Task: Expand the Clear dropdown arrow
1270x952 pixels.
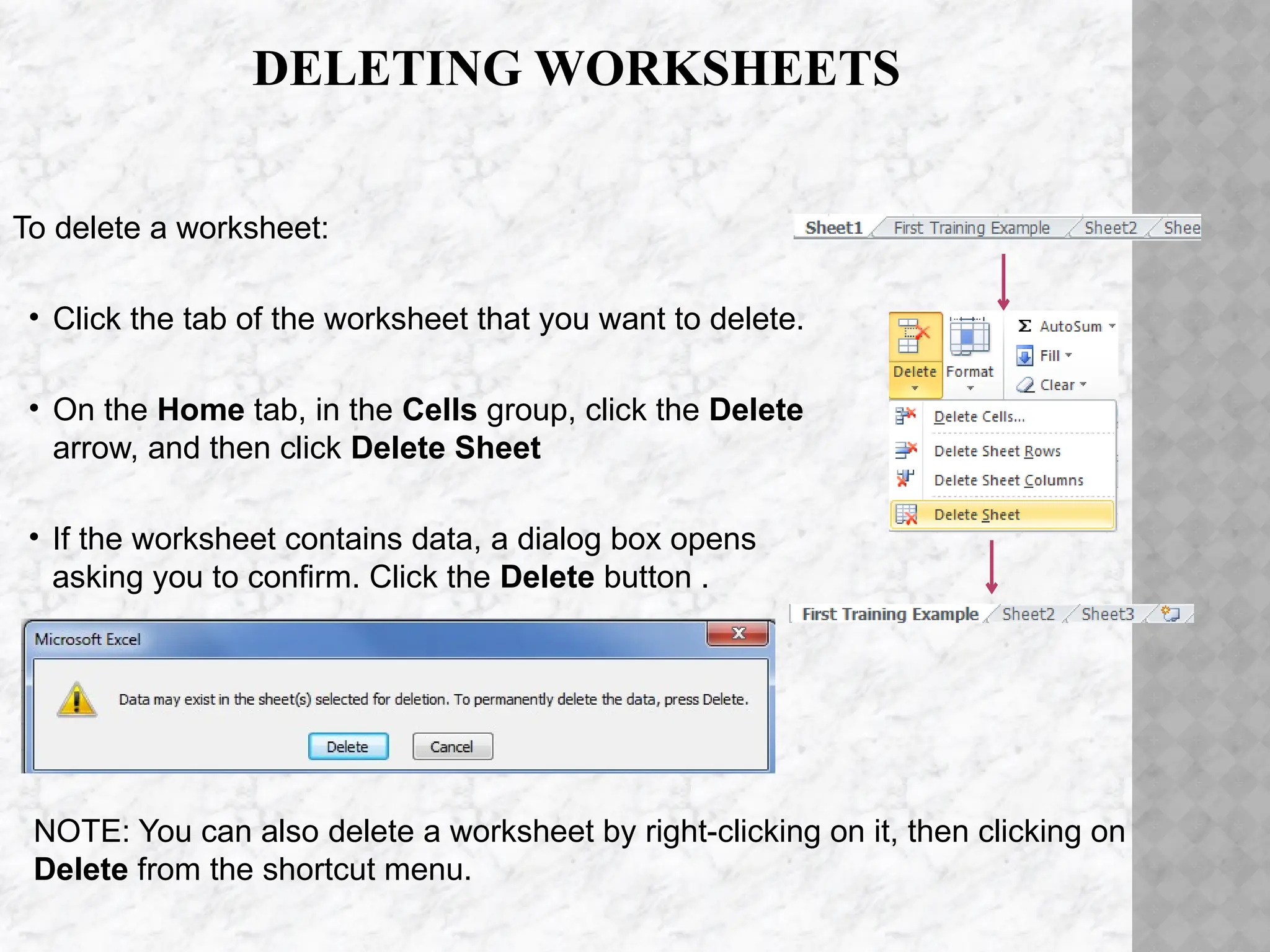Action: point(1083,384)
